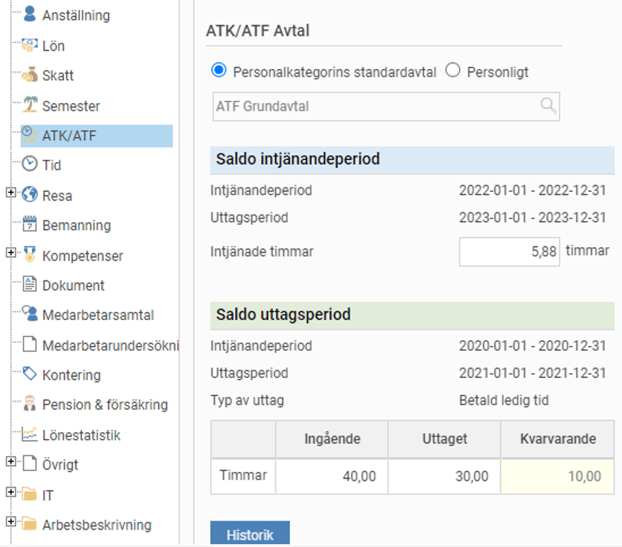This screenshot has height=547, width=622.
Task: Click the Skatt money bag icon
Action: click(x=29, y=75)
